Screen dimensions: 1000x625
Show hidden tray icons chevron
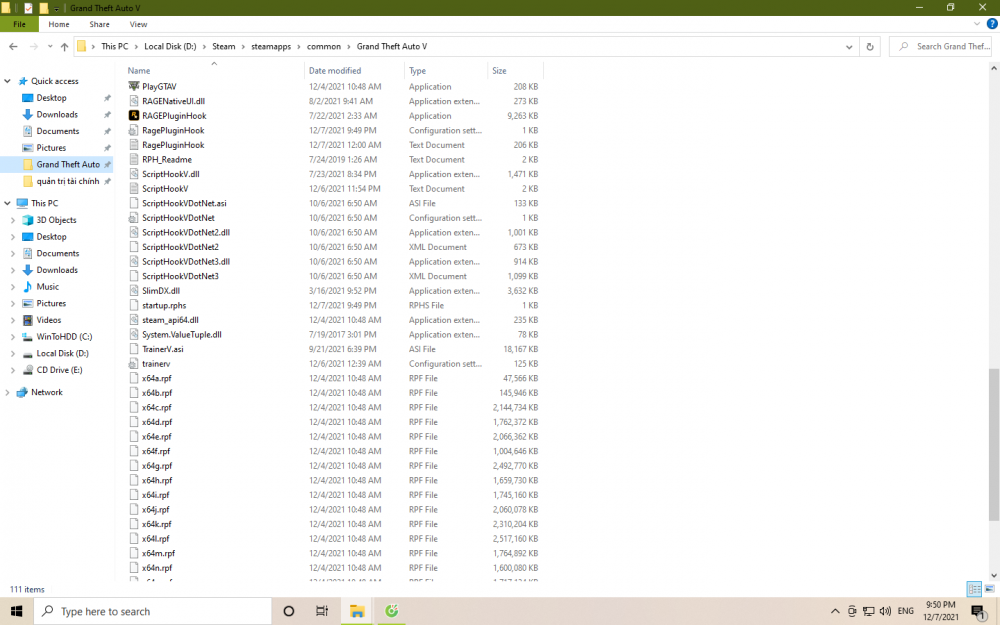835,611
